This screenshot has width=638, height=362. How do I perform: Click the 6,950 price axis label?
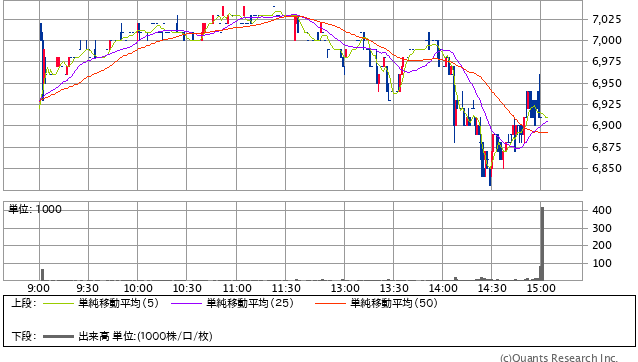607,83
